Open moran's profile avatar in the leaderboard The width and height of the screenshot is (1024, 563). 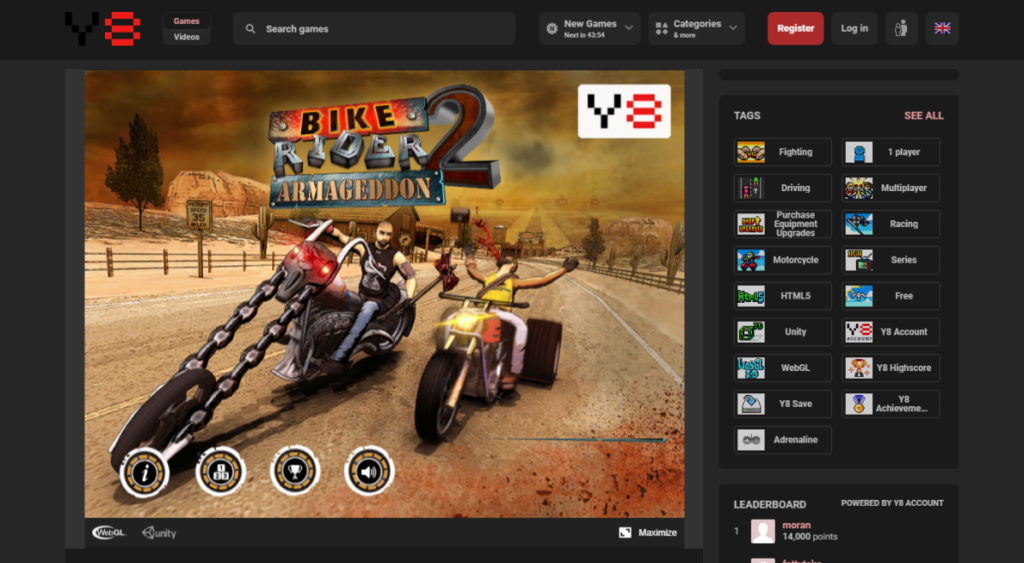[763, 531]
